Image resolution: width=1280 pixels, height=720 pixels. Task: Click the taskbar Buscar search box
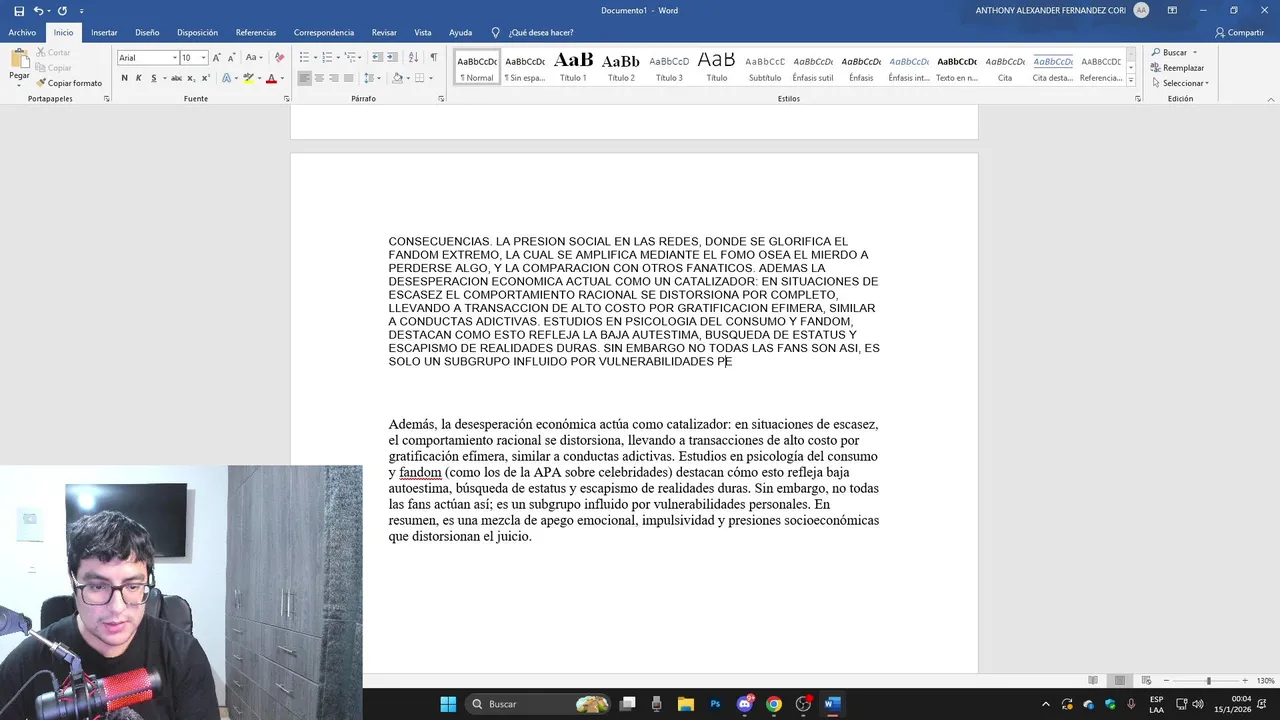(x=539, y=704)
